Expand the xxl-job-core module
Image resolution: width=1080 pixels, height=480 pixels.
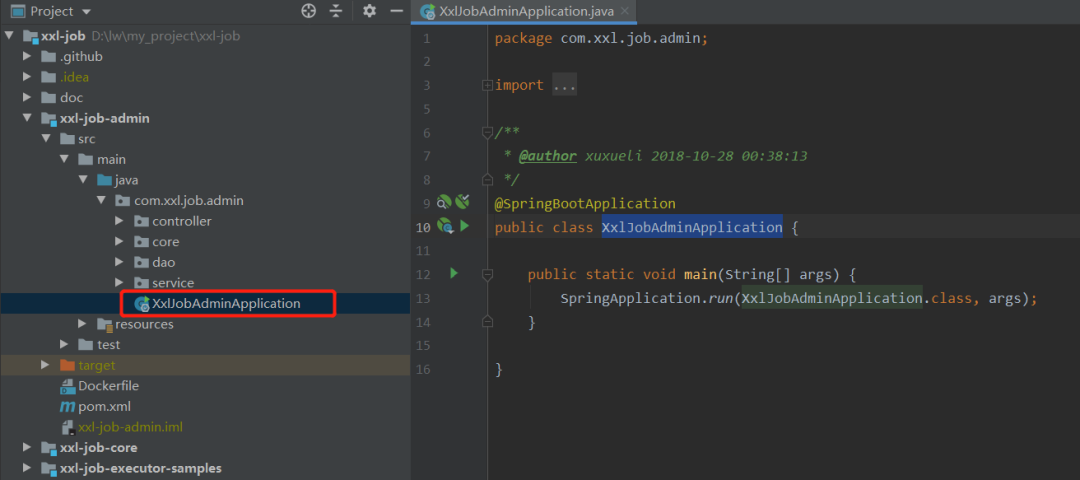point(27,448)
